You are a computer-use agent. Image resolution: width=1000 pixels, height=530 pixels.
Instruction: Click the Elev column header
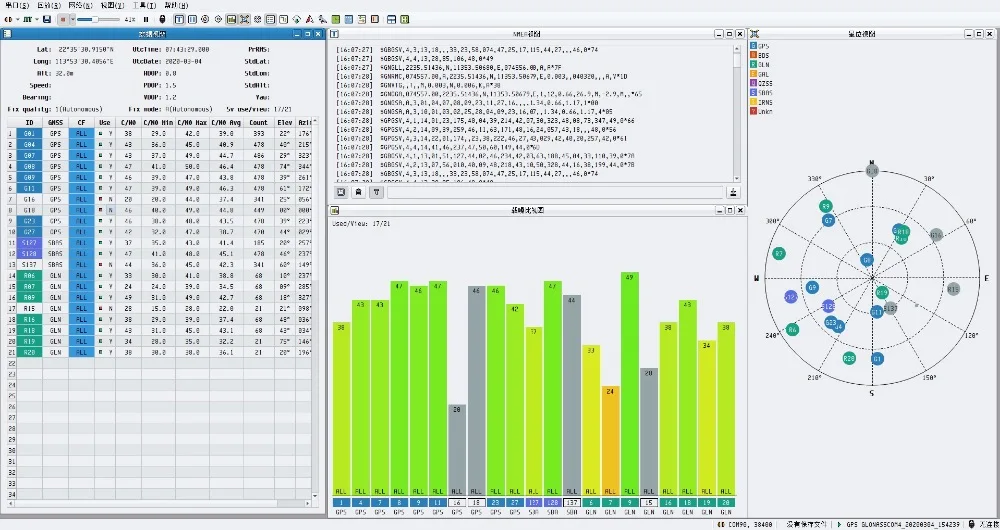[x=284, y=122]
